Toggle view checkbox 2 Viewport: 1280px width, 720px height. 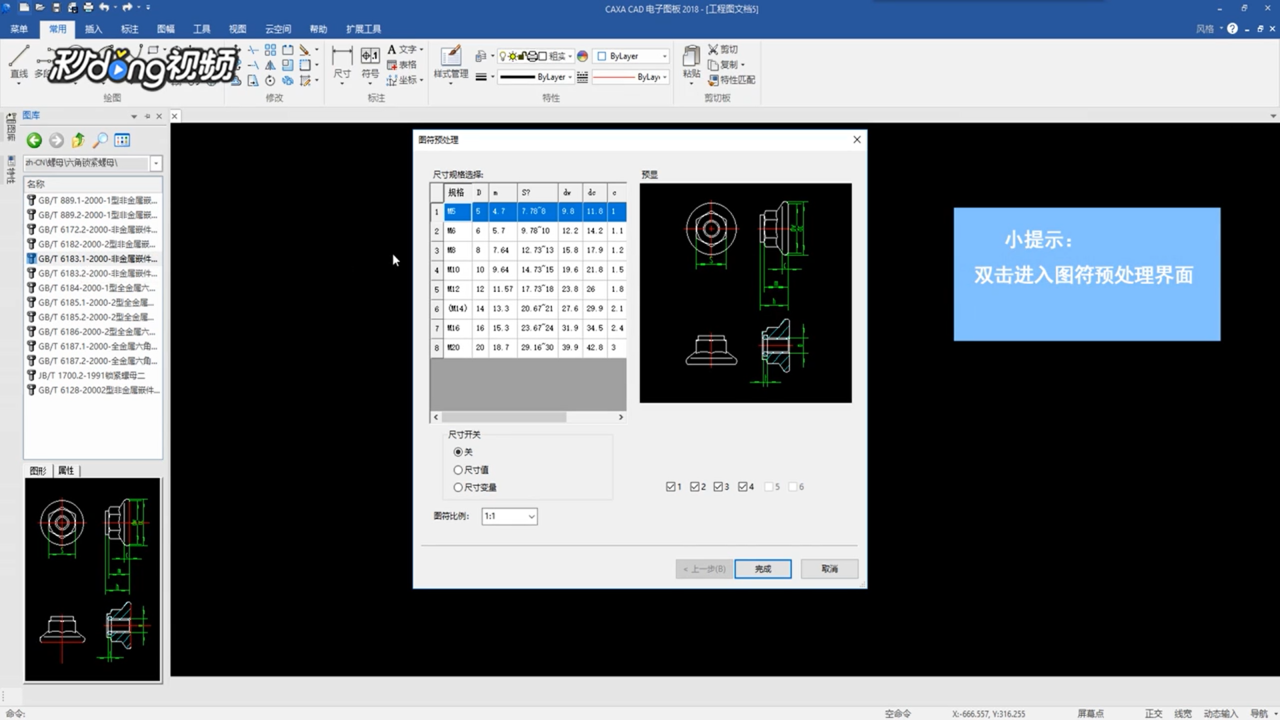point(695,487)
